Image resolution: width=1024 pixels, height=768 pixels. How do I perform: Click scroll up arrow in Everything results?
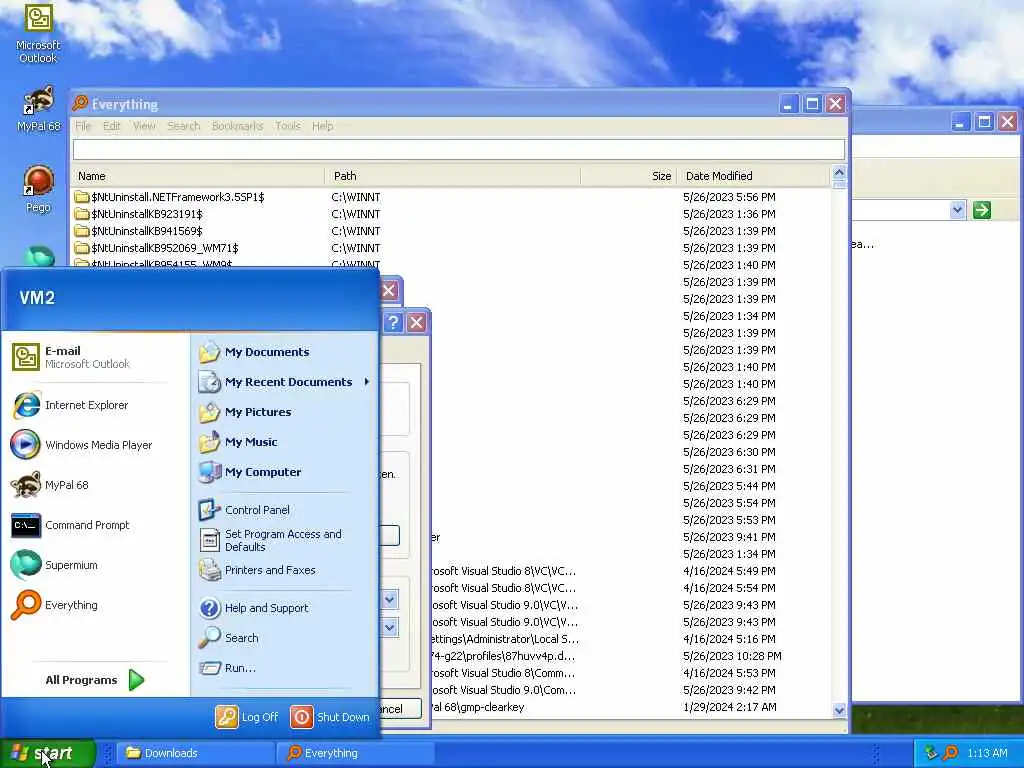click(x=839, y=174)
